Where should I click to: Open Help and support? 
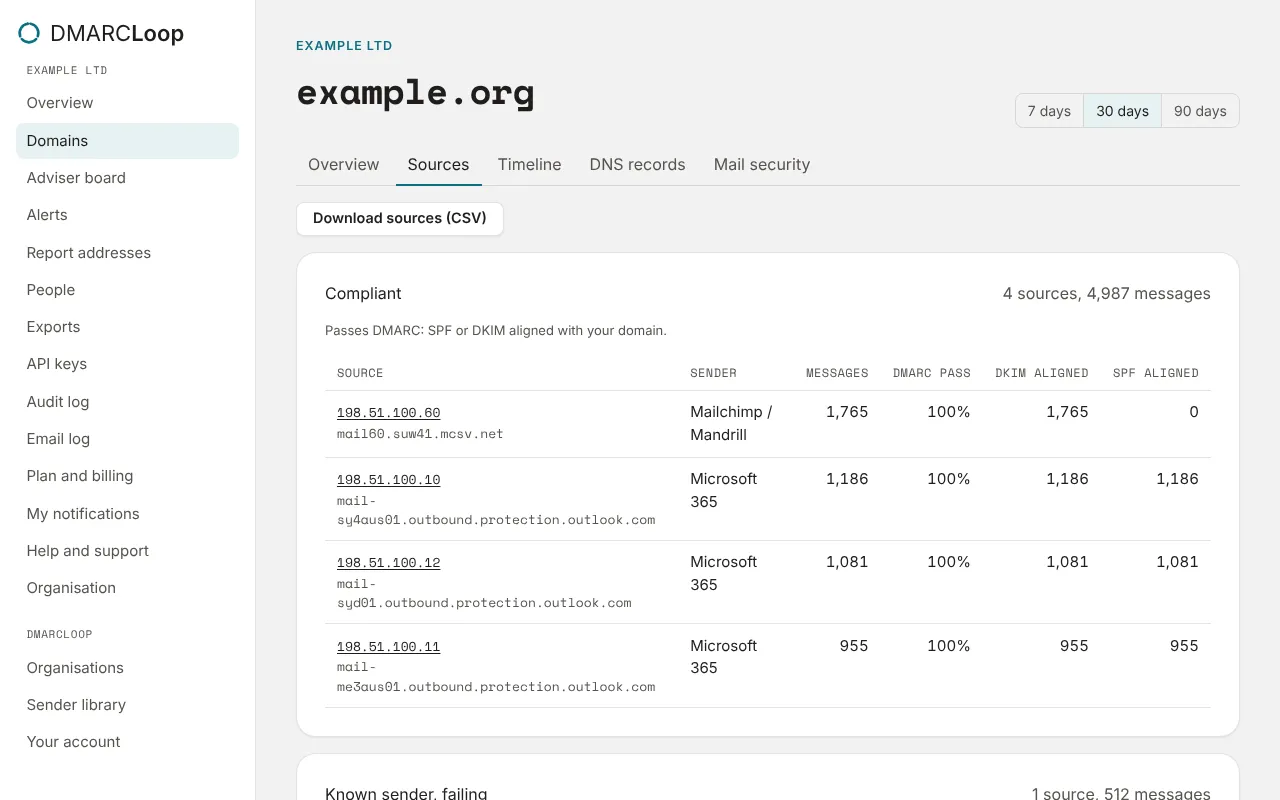pyautogui.click(x=127, y=551)
